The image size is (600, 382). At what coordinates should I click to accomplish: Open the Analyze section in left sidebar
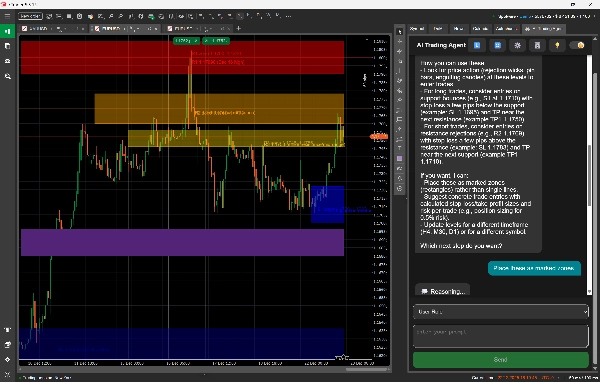pyautogui.click(x=7, y=76)
